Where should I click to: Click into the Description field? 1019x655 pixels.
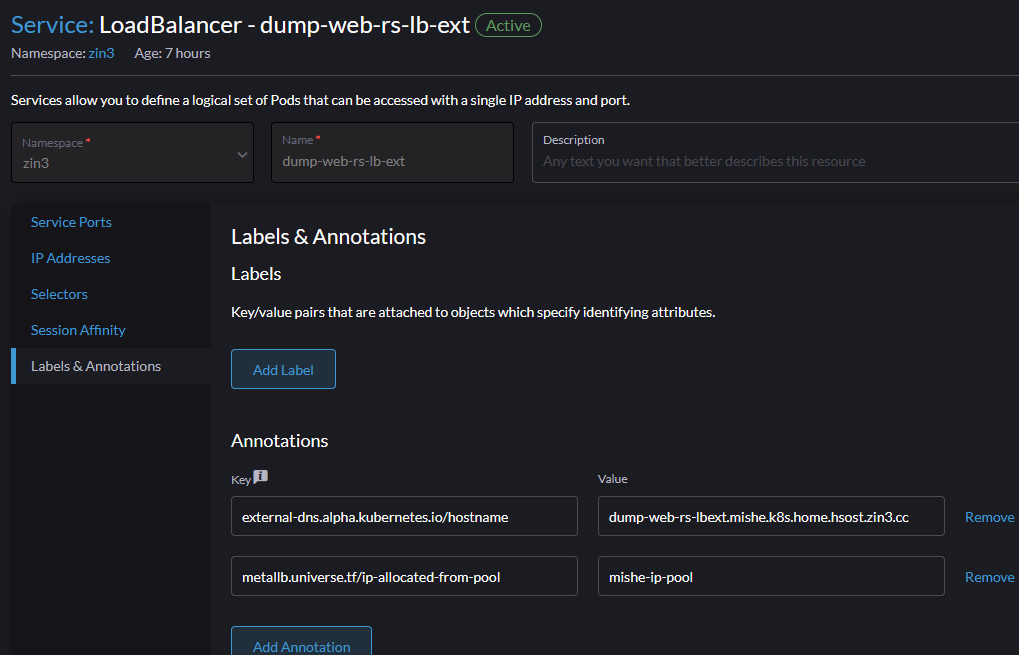click(775, 153)
